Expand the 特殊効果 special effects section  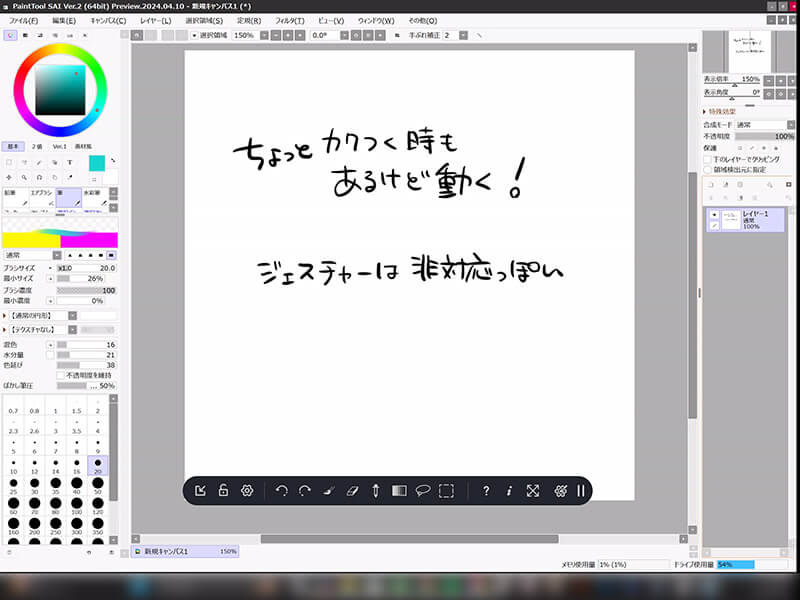(718, 110)
